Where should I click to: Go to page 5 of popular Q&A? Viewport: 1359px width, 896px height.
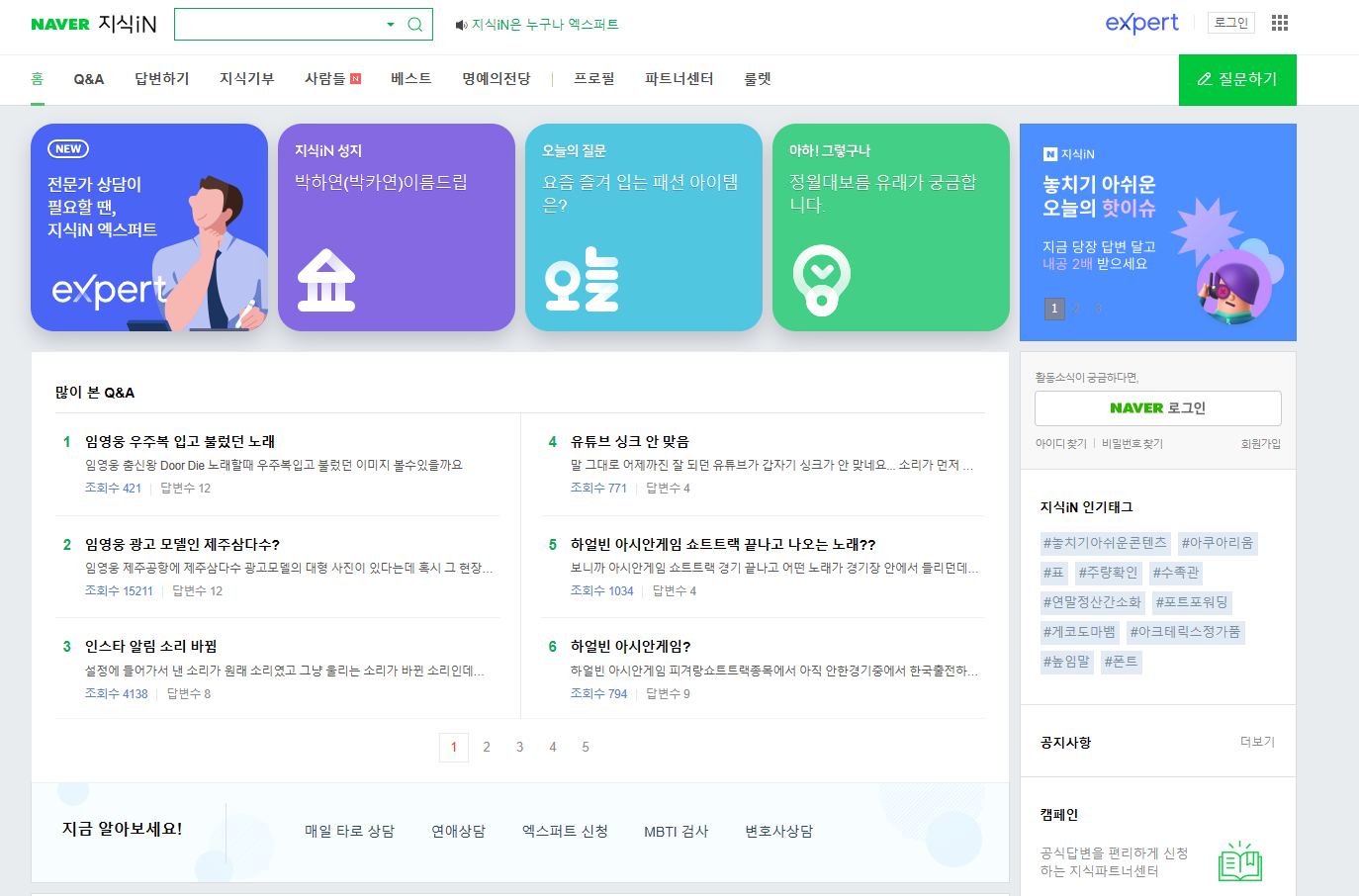586,748
